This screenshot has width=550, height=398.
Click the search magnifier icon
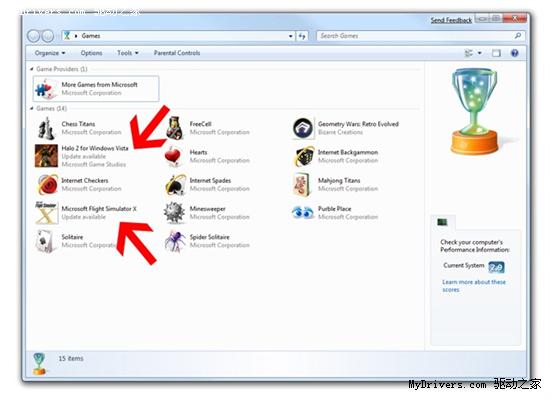click(518, 35)
